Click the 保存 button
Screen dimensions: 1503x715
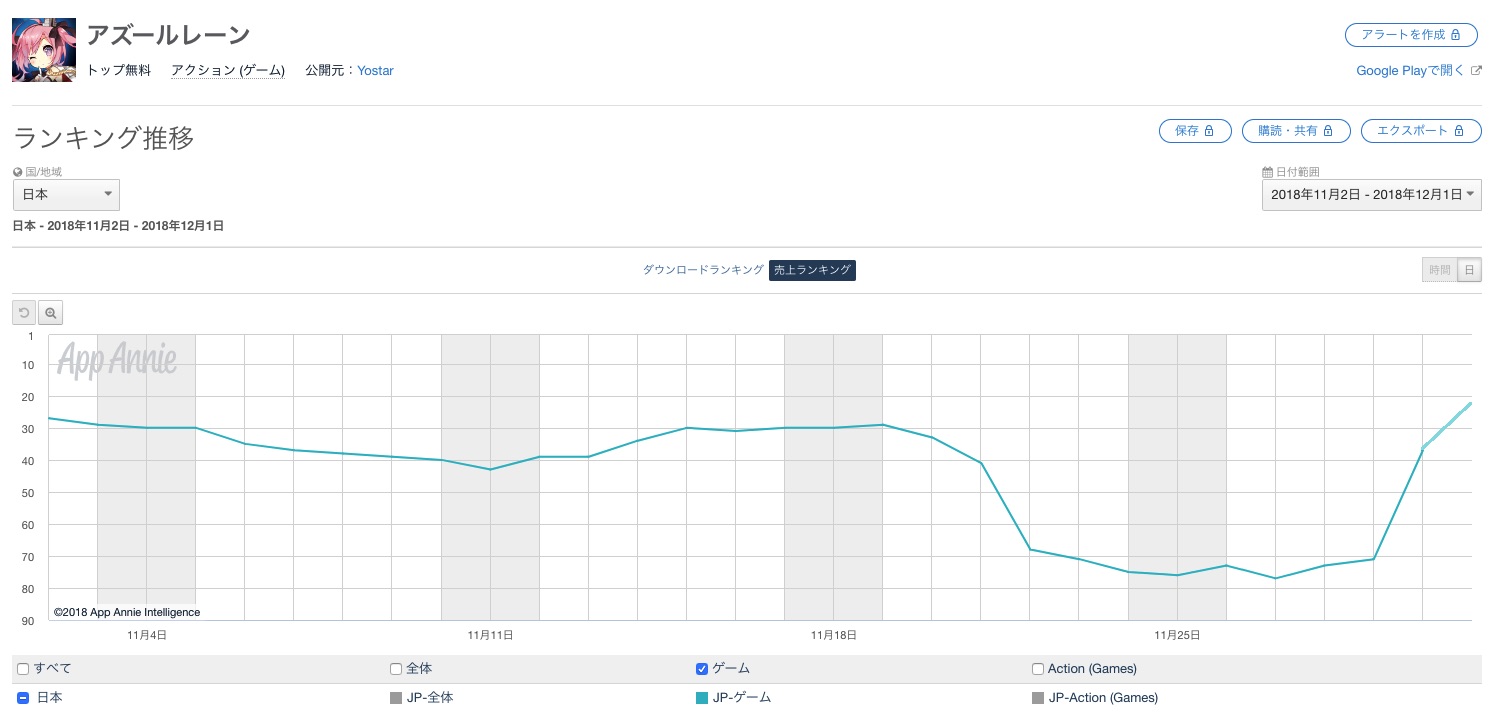click(1195, 131)
